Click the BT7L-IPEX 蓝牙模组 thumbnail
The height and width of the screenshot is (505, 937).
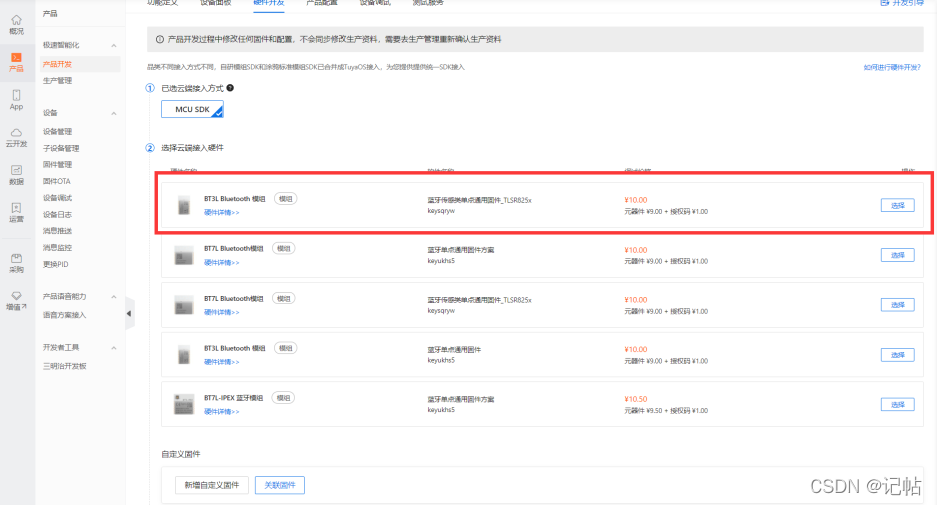183,405
